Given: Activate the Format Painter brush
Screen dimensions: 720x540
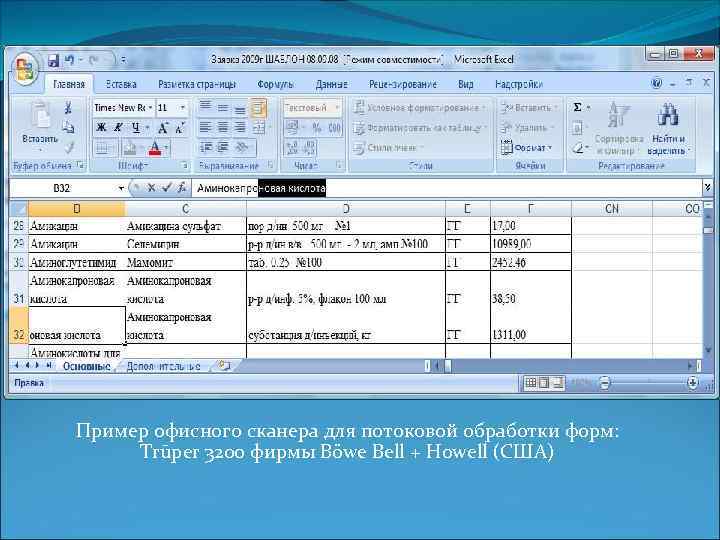Looking at the screenshot, I should click(69, 147).
